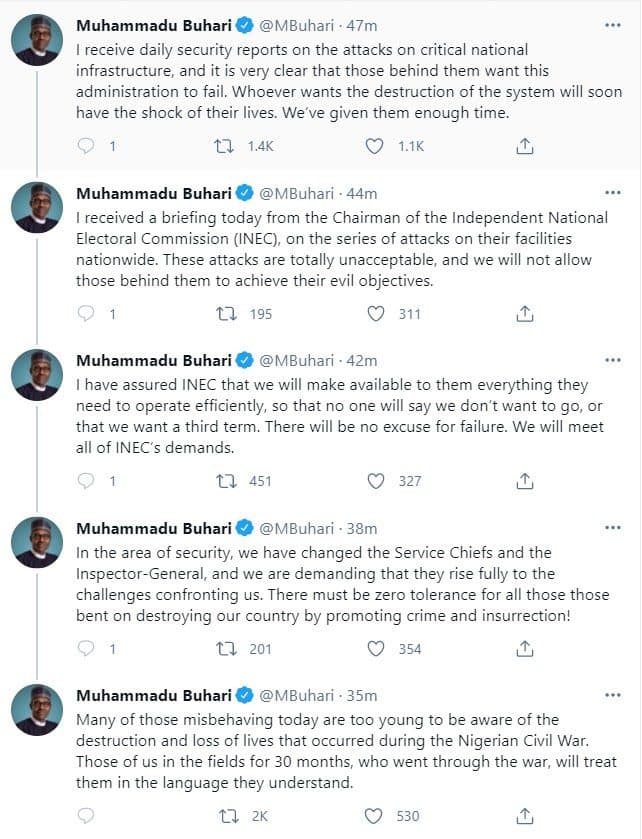Share the 44m tweet about INEC briefing
This screenshot has height=839, width=642.
tap(525, 314)
